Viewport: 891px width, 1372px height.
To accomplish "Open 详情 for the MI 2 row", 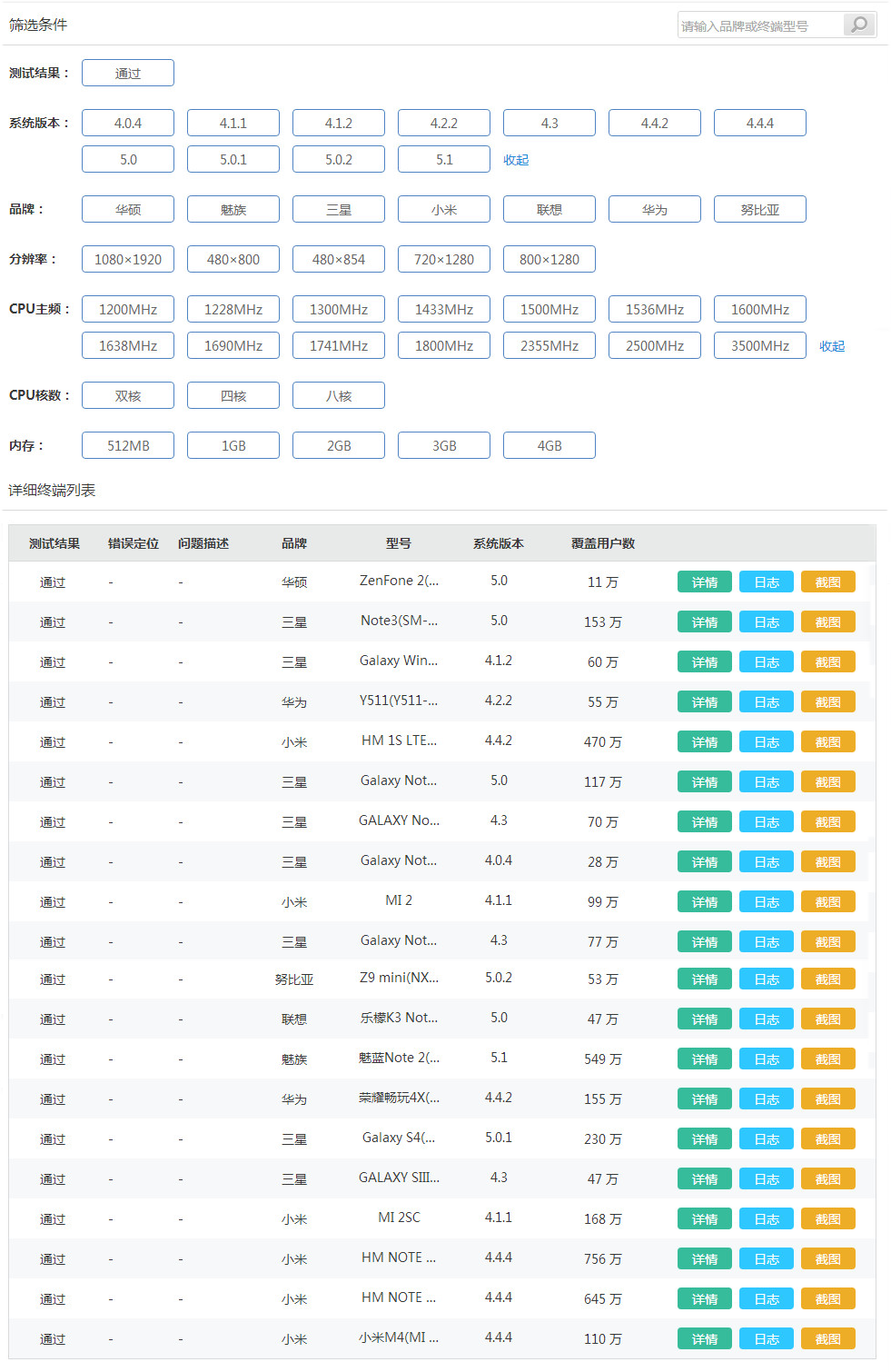I will [x=705, y=901].
